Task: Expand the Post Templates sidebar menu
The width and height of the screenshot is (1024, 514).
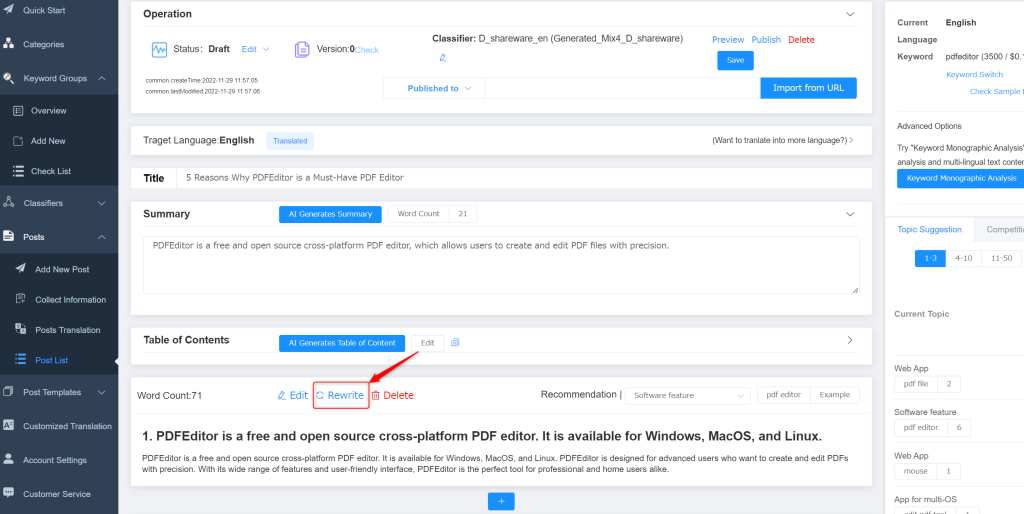Action: point(102,393)
